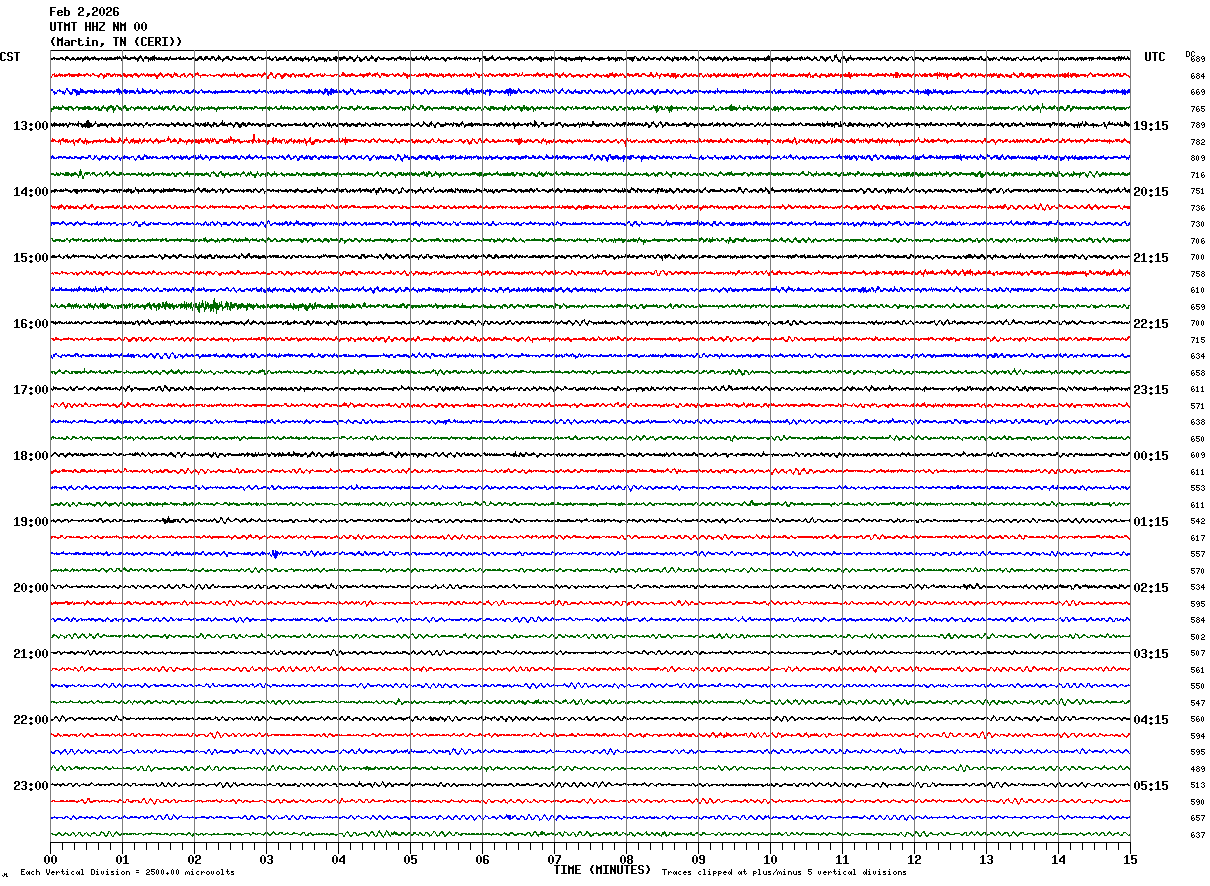Screen dimensions: 1210x886
Task: Select the 00:15 UTC time label
Action: click(1150, 456)
